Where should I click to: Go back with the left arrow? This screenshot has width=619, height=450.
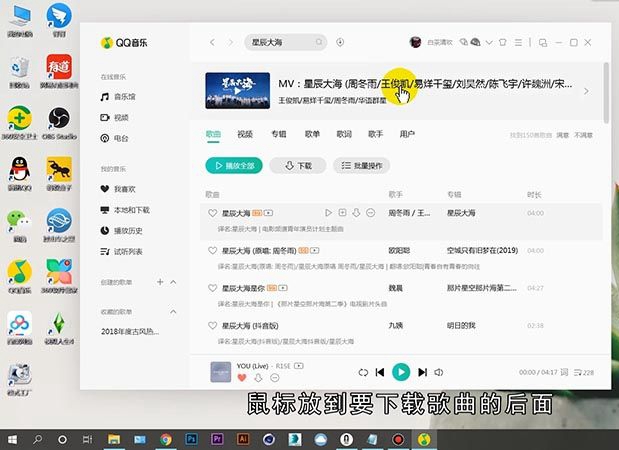pos(212,42)
